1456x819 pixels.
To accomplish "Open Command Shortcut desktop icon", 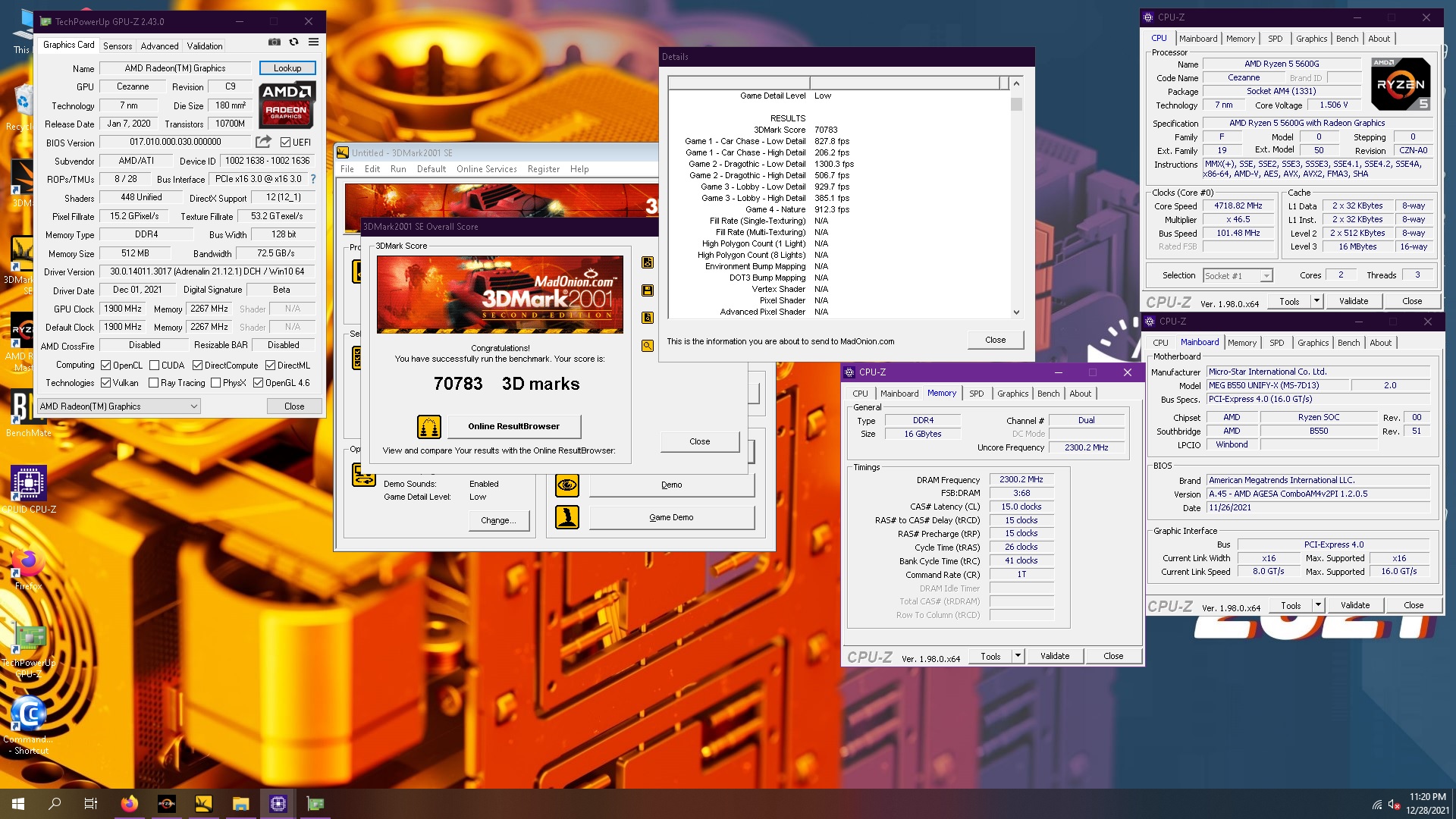I will click(x=29, y=724).
